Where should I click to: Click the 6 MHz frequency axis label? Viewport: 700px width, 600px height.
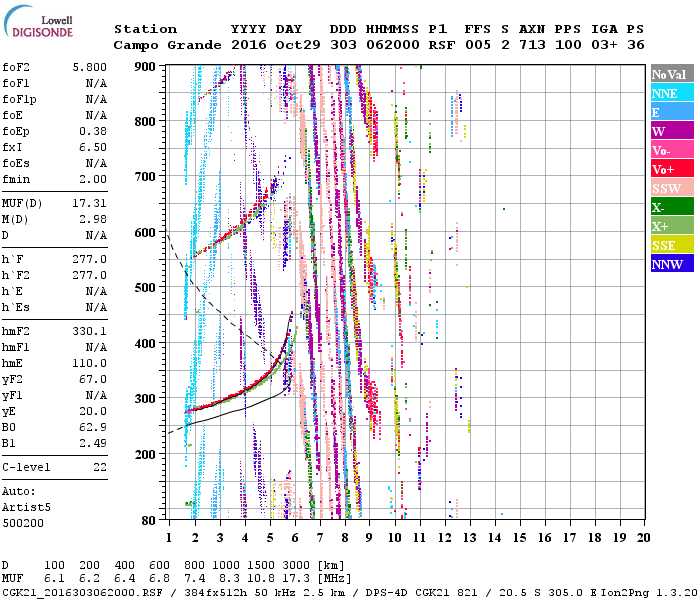pos(295,538)
